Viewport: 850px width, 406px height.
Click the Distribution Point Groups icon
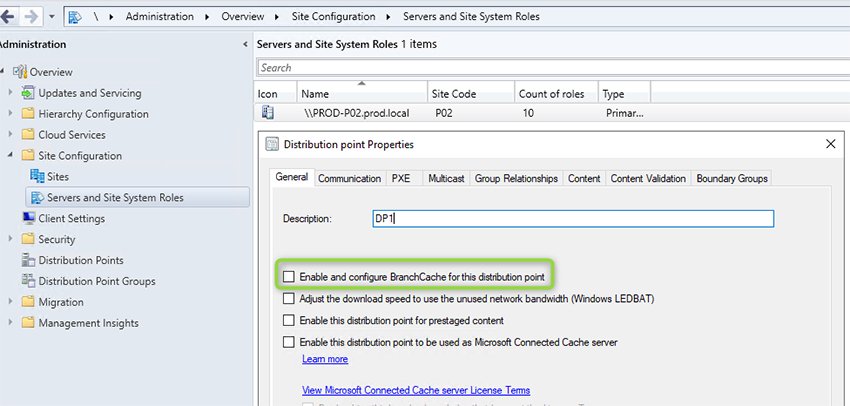point(28,281)
